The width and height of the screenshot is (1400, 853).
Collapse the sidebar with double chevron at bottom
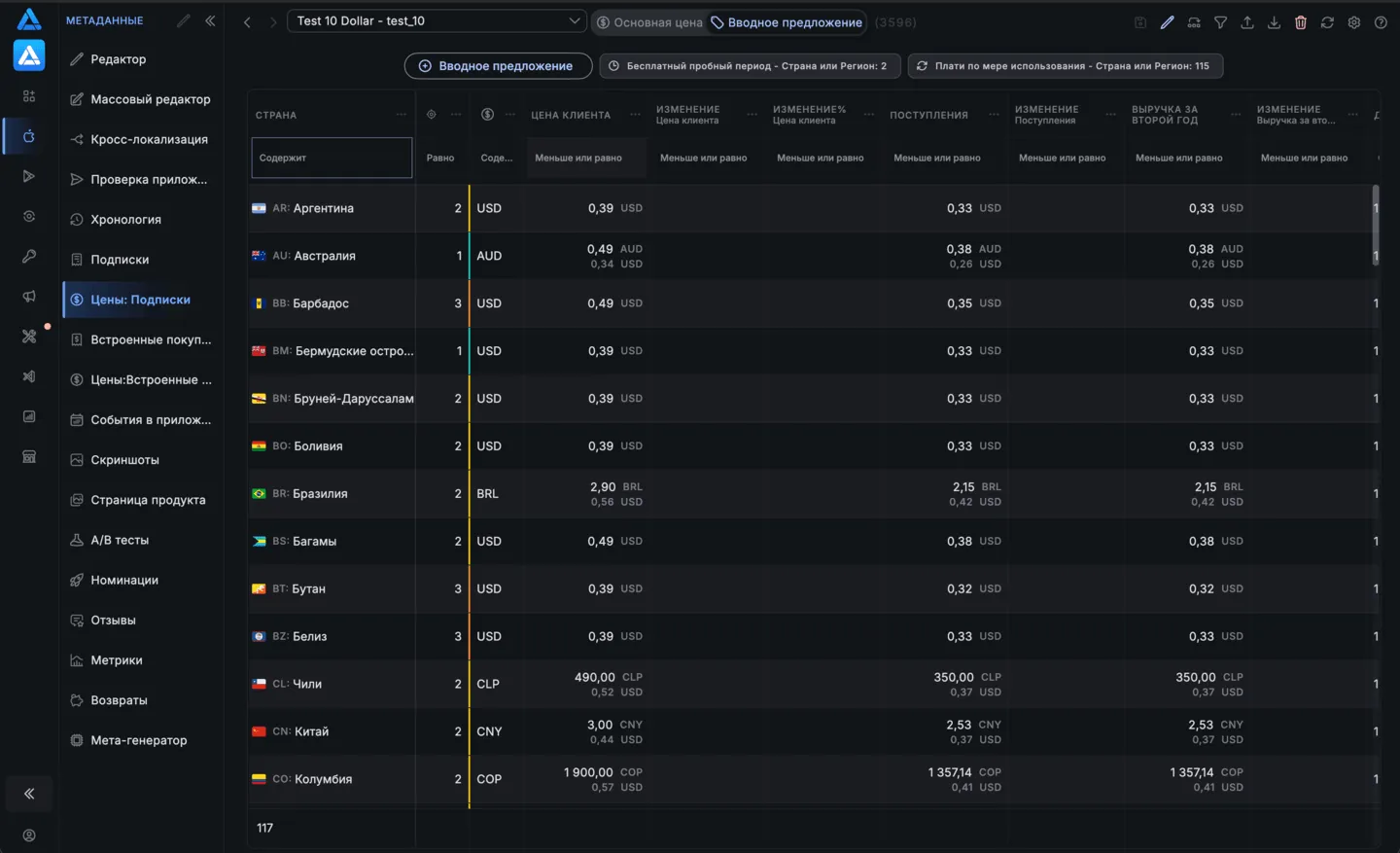point(29,794)
